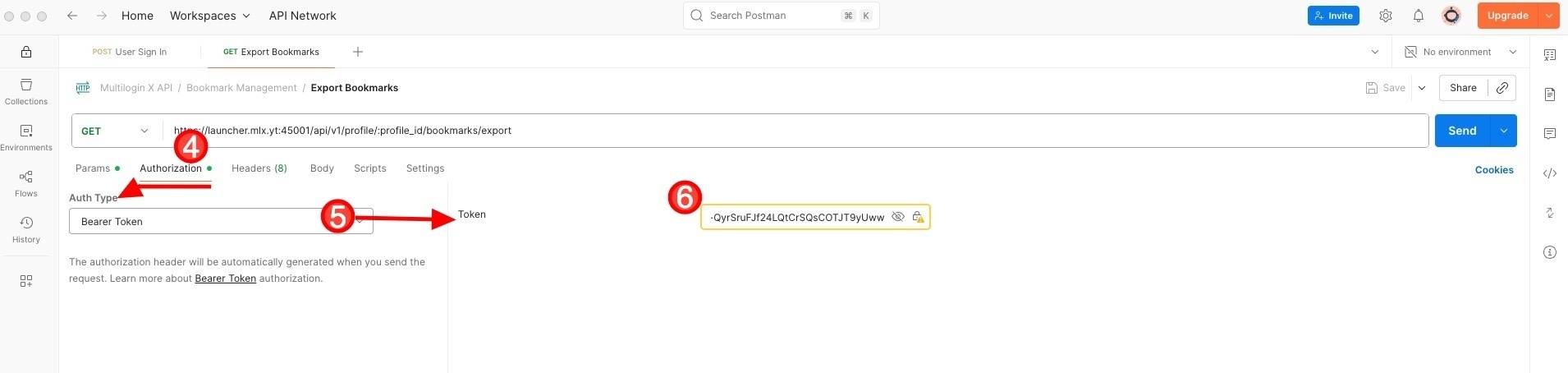Screen dimensions: 1568x373
Task: Open Flows in the sidebar
Action: (26, 184)
